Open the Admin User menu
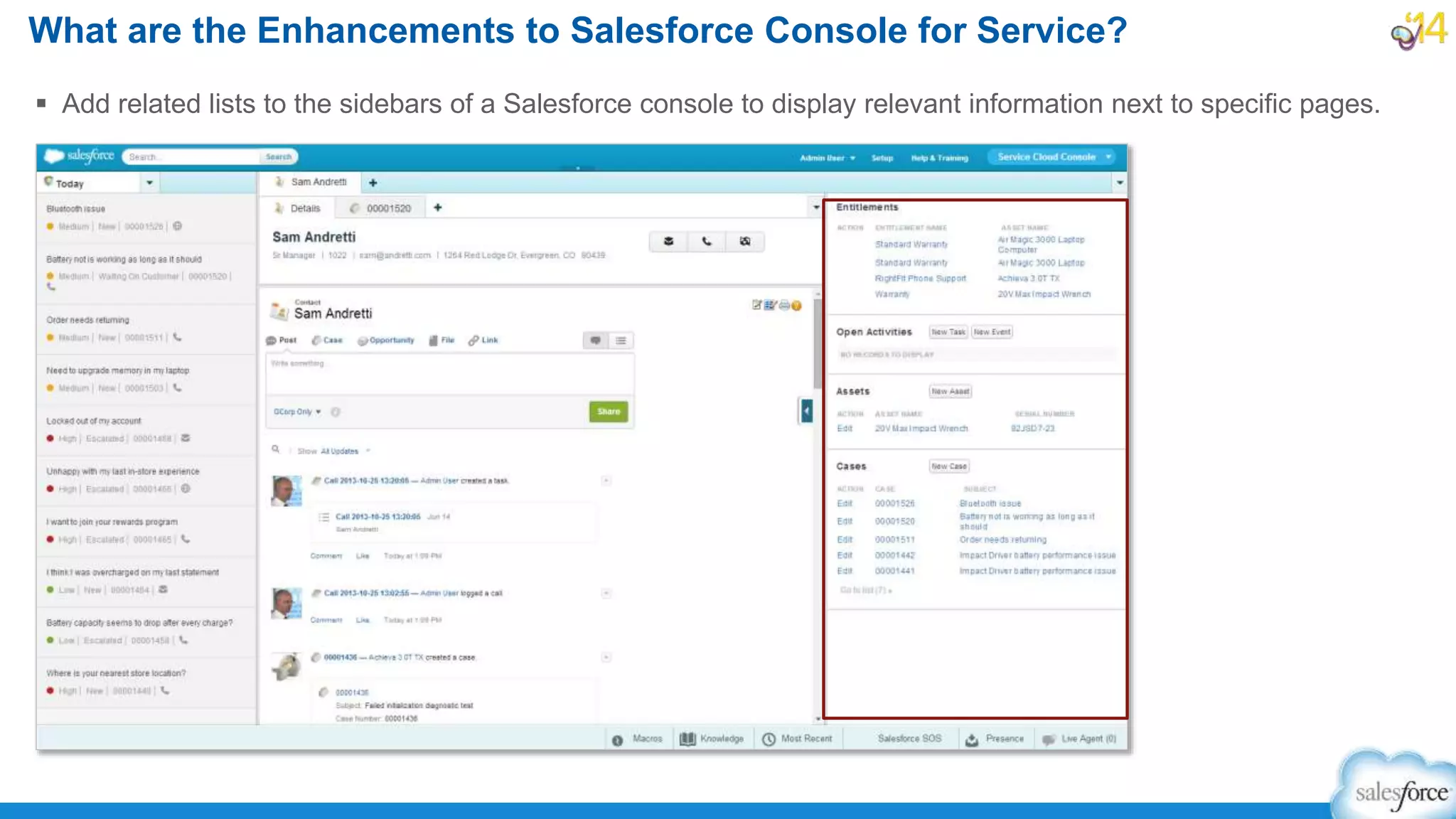The height and width of the screenshot is (819, 1456). [x=828, y=158]
